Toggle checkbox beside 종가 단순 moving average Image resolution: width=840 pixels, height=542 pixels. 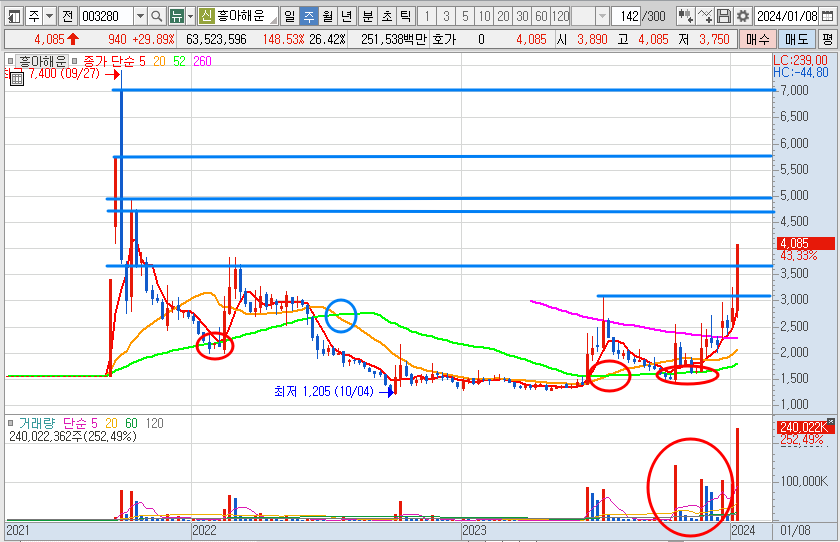point(74,61)
